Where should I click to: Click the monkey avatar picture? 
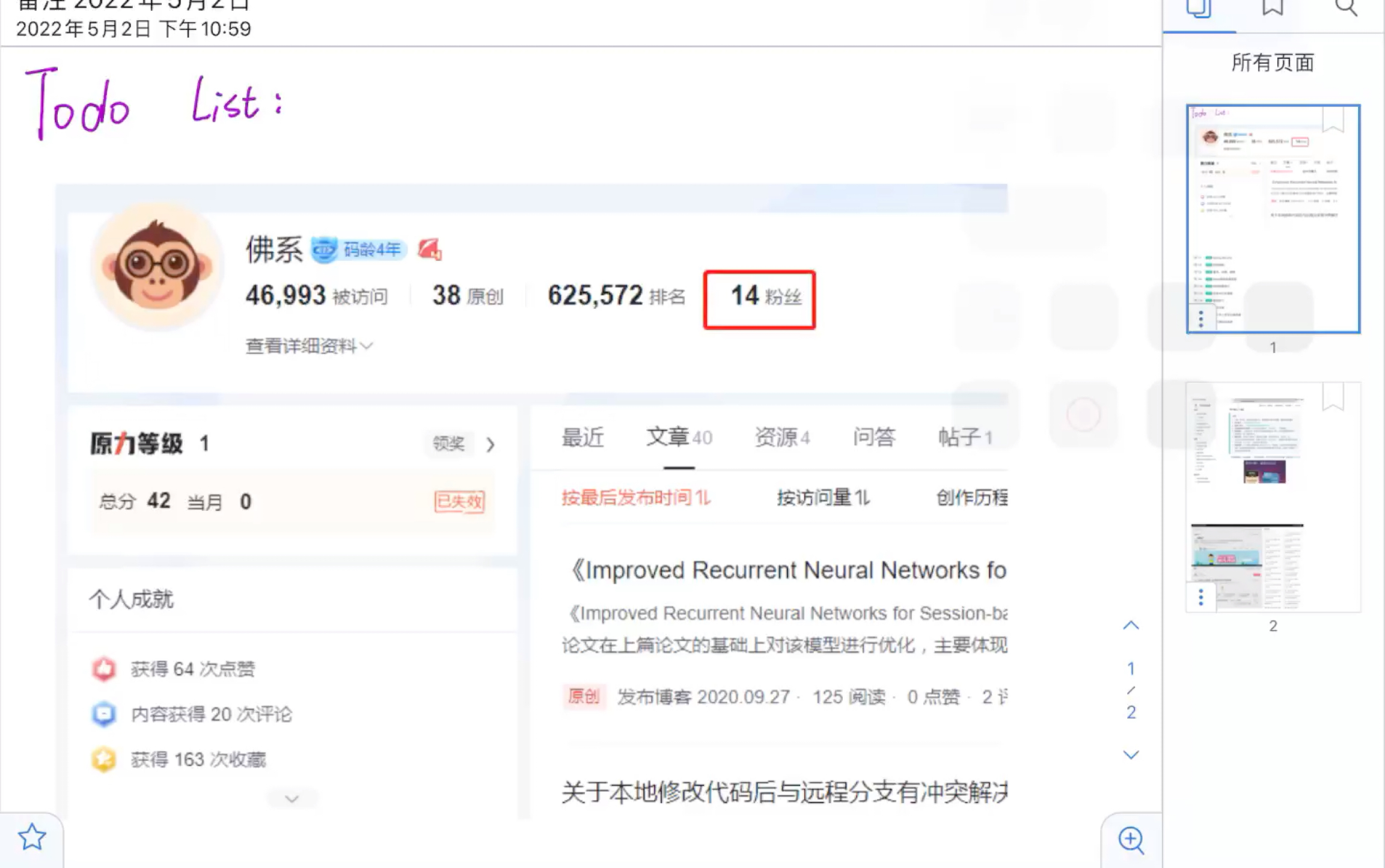click(x=157, y=266)
